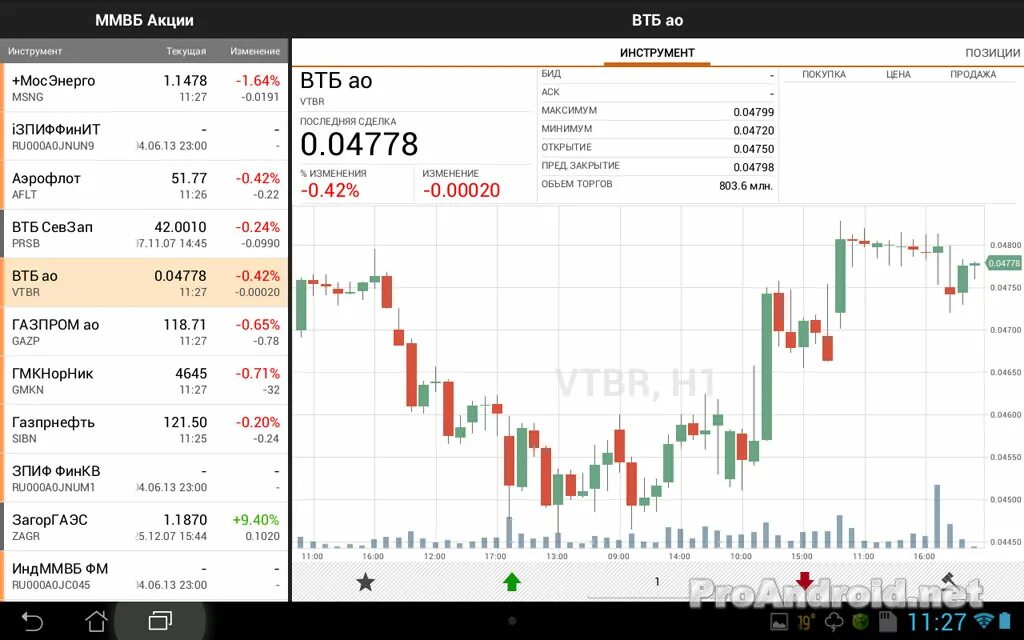
Task: Tap the АСК row in quote panel
Action: (657, 93)
